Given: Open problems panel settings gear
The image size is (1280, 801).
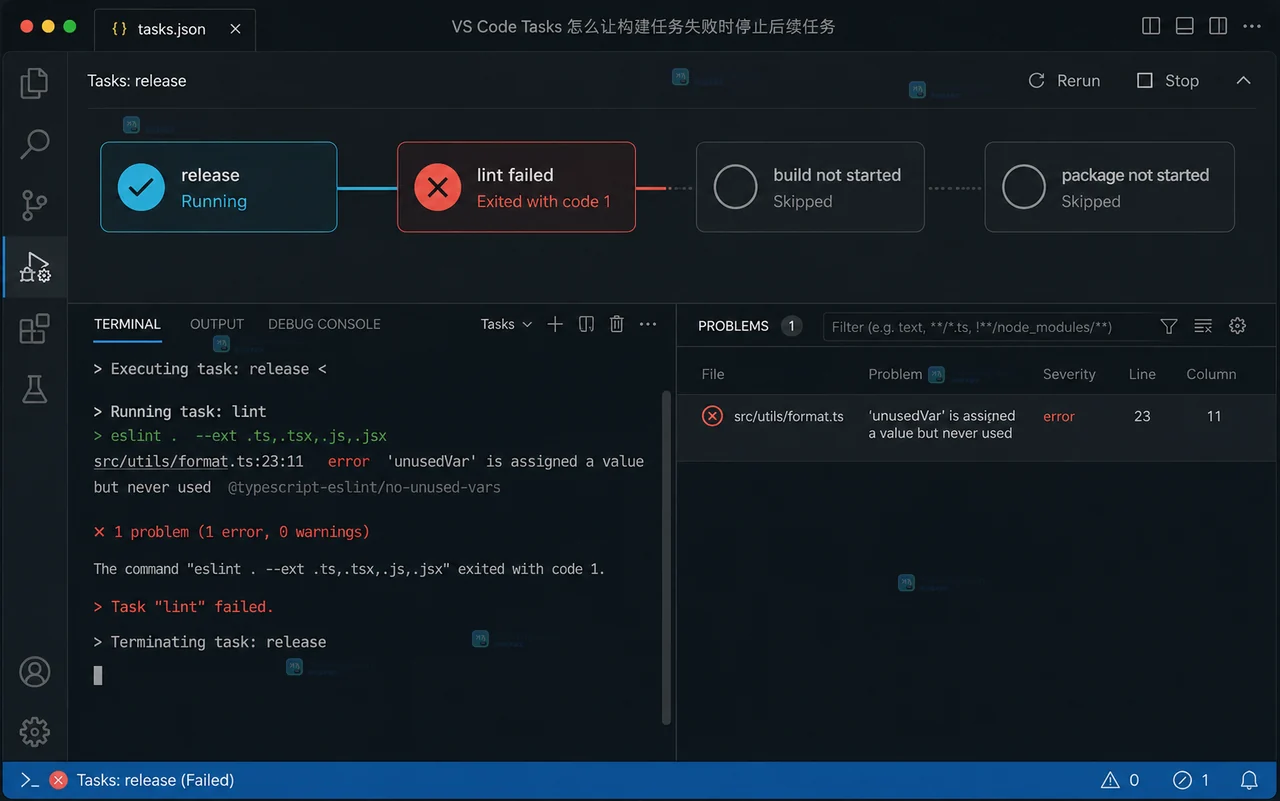Looking at the screenshot, I should 1238,326.
